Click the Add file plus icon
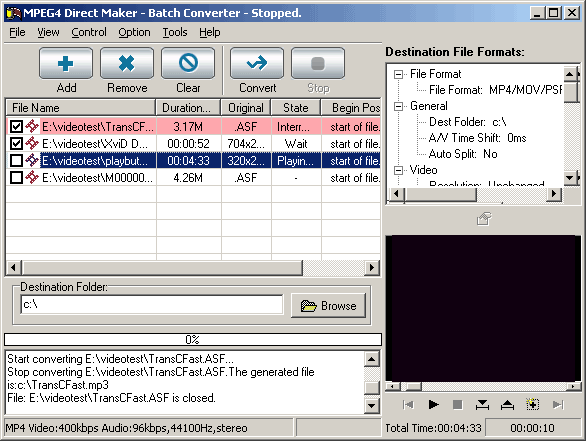 [x=66, y=63]
